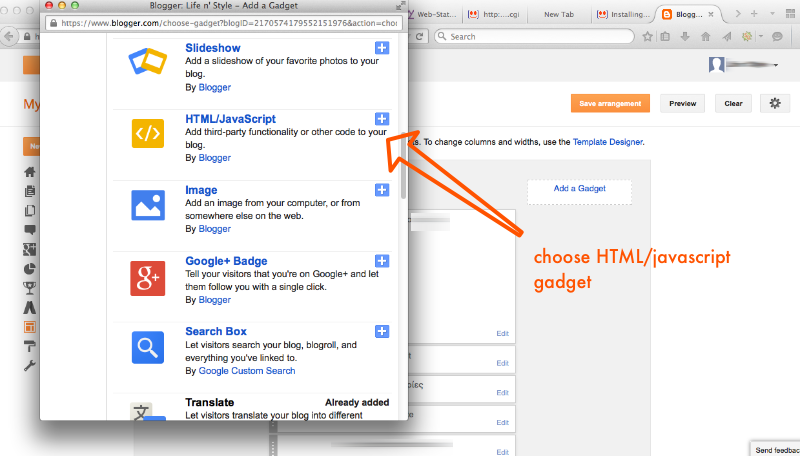Open the list all tabs dropdown arrow
Viewport: 800px width, 456px height.
click(x=772, y=14)
